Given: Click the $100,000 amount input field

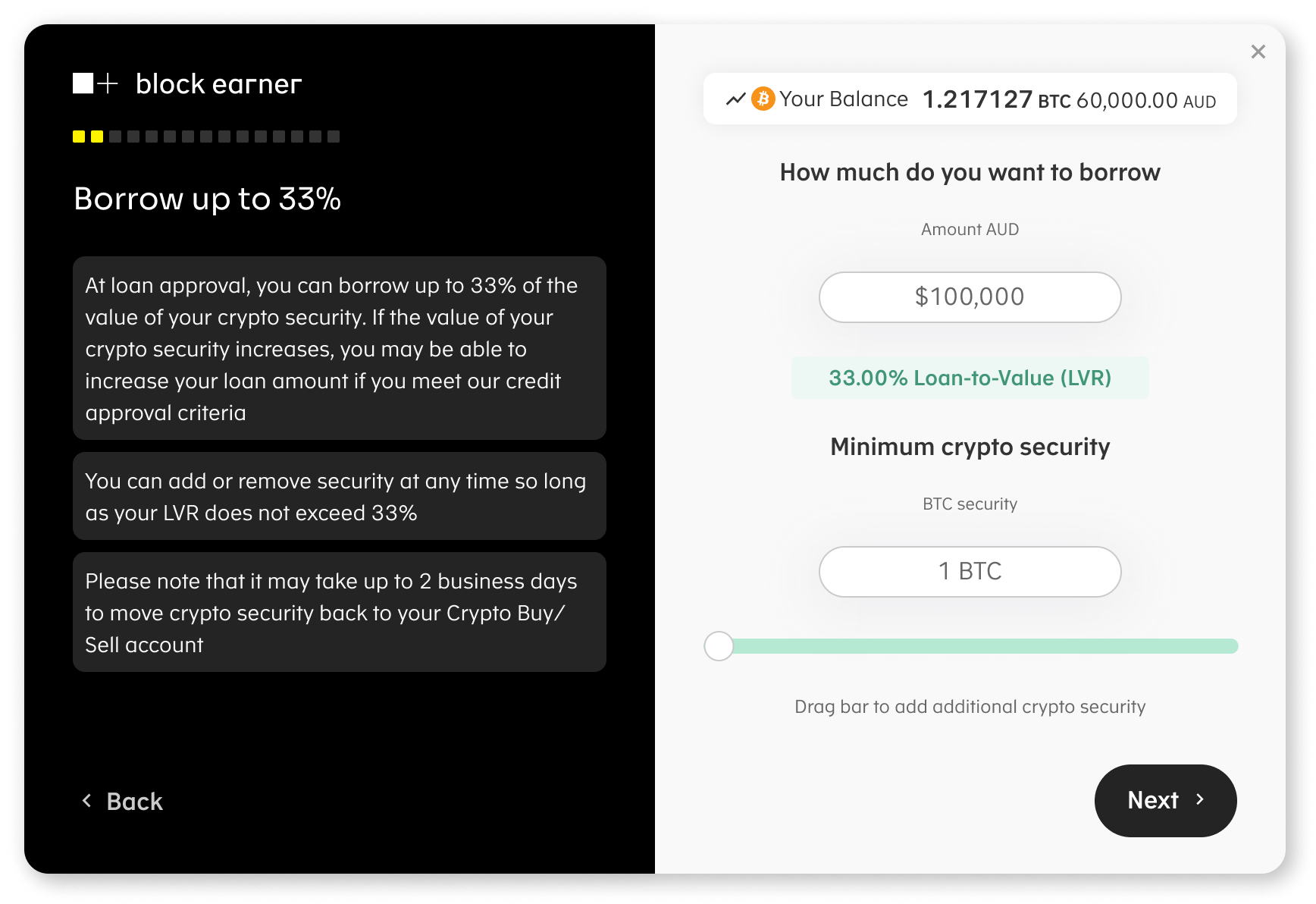Looking at the screenshot, I should tap(970, 297).
